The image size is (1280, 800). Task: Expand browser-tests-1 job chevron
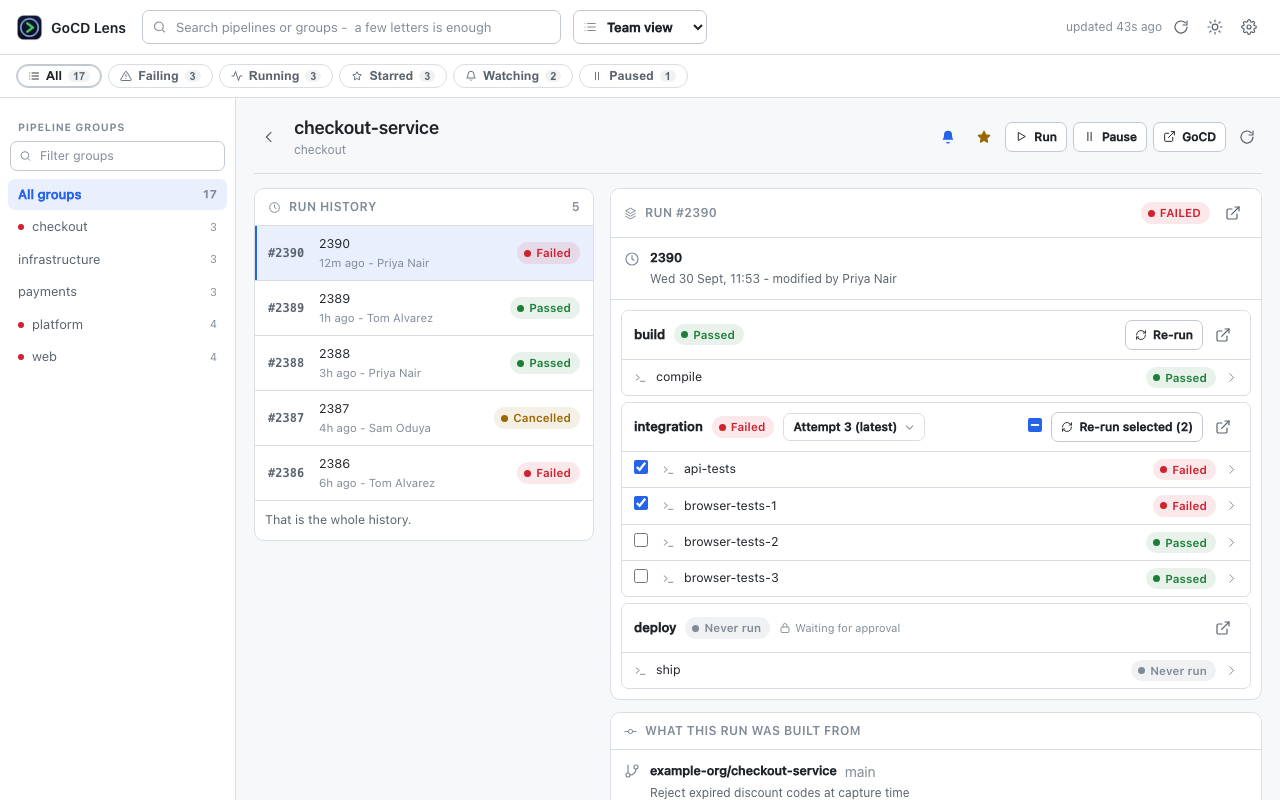coord(1232,506)
